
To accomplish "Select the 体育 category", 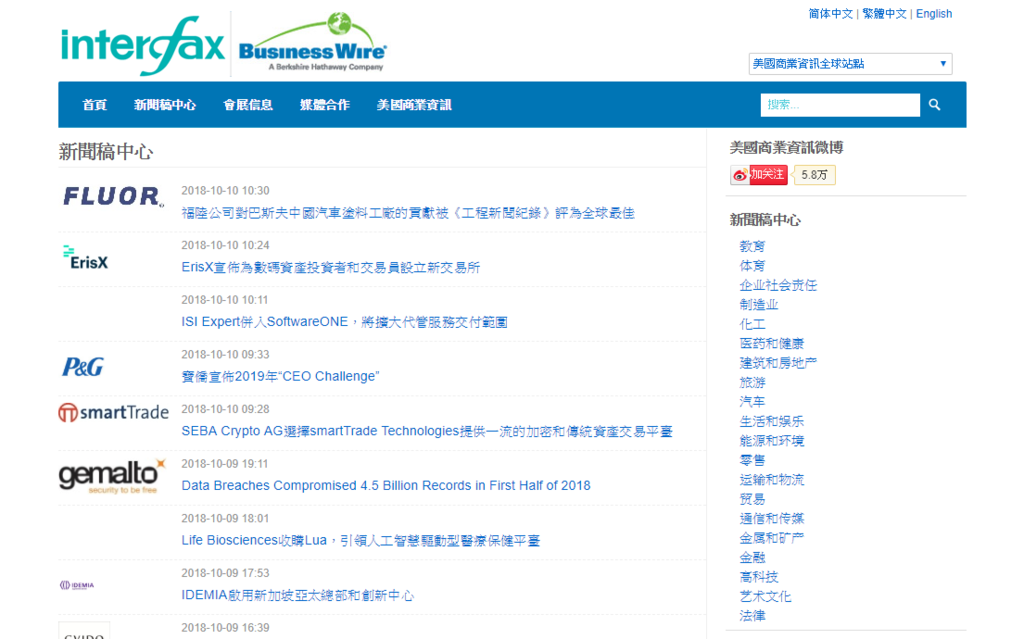I will [752, 266].
